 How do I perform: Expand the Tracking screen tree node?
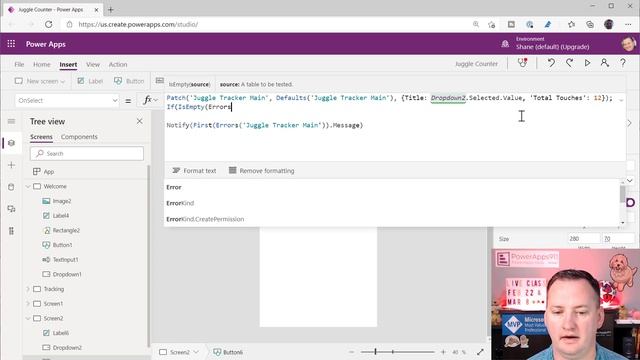(x=28, y=289)
